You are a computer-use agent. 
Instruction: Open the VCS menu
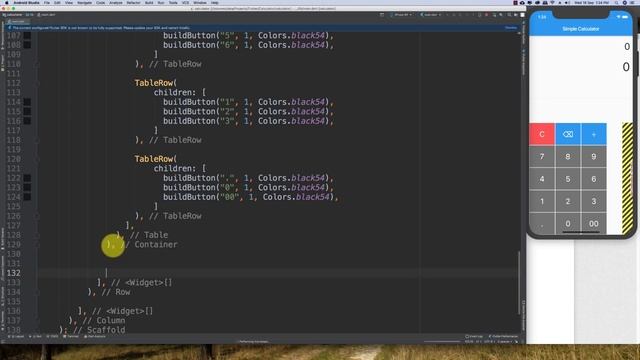coord(185,2)
